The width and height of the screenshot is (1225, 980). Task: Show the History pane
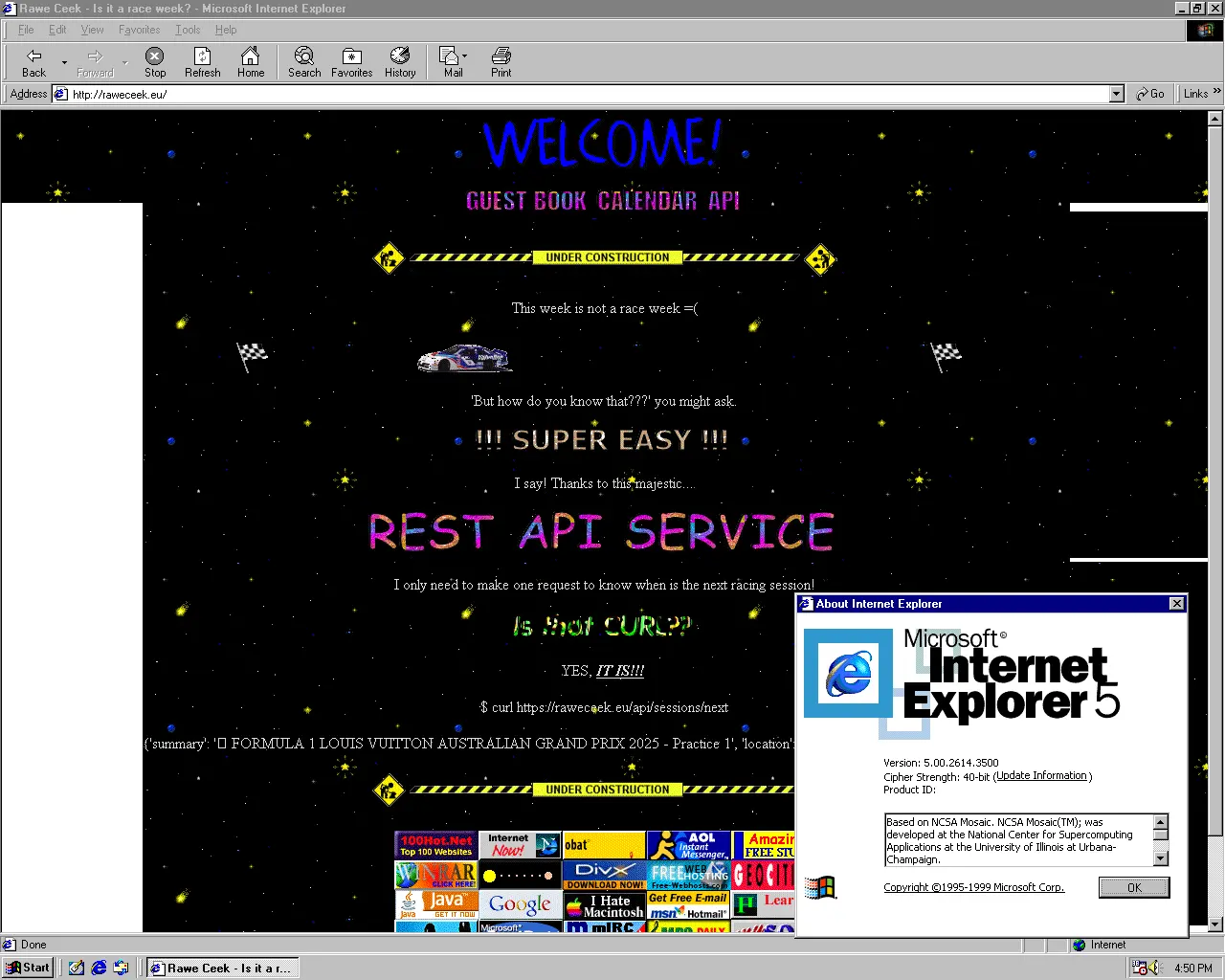pyautogui.click(x=400, y=62)
